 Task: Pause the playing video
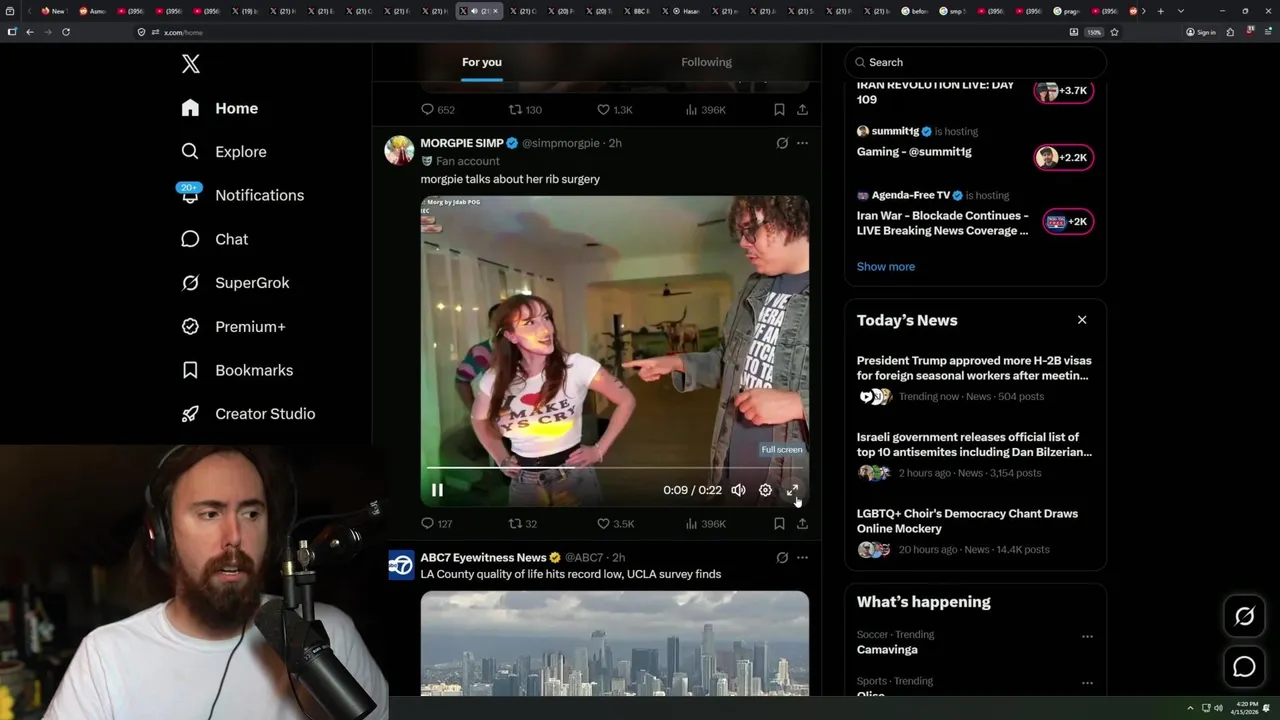point(437,490)
